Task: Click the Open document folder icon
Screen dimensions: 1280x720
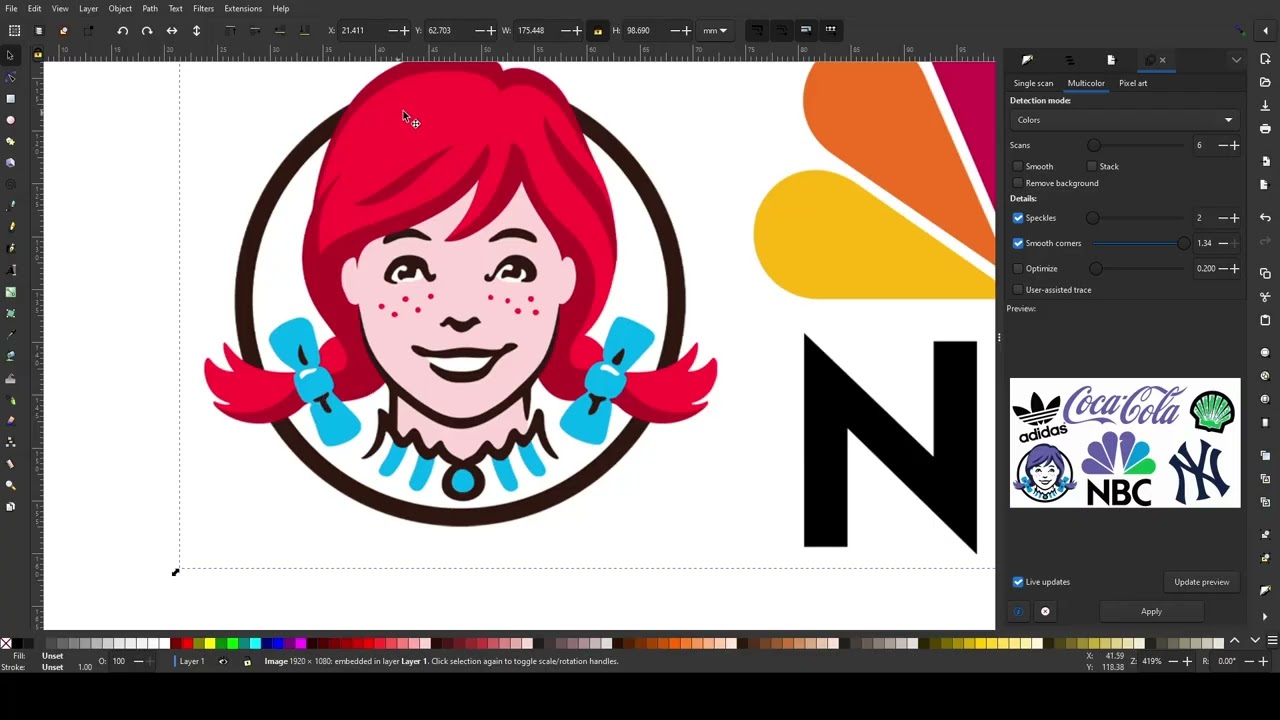Action: [x=1265, y=82]
